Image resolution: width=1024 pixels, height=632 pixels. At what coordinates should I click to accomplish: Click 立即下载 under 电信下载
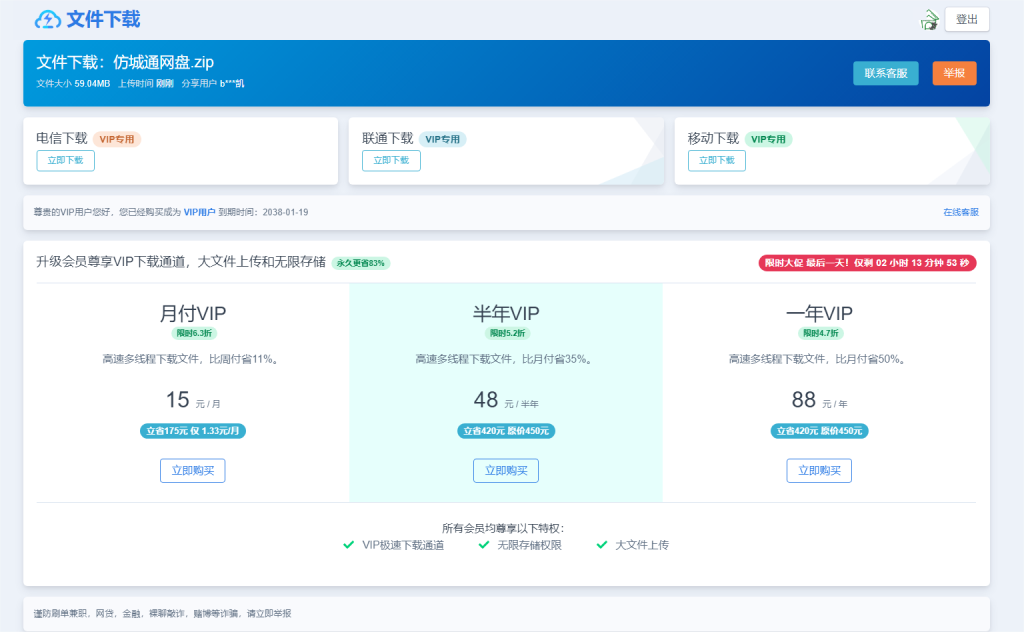click(65, 160)
